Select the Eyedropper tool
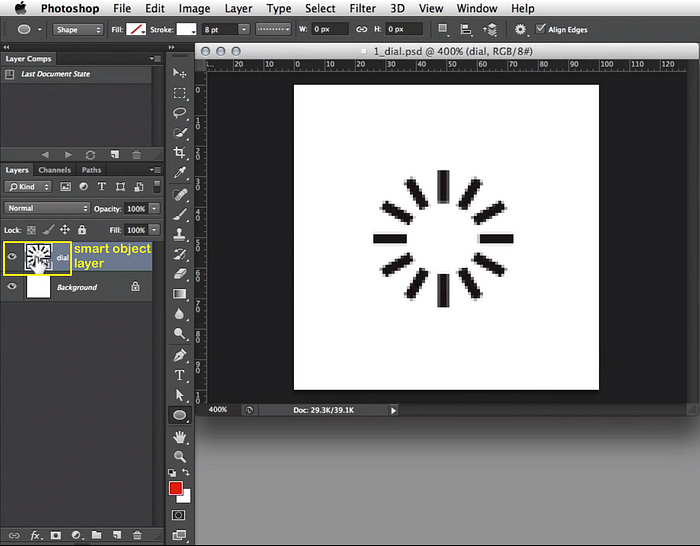This screenshot has height=546, width=700. [x=179, y=173]
